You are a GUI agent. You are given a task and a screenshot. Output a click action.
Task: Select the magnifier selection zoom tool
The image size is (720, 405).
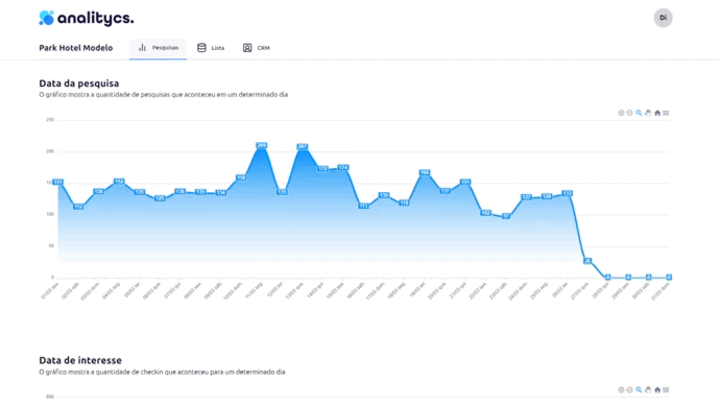click(x=639, y=113)
